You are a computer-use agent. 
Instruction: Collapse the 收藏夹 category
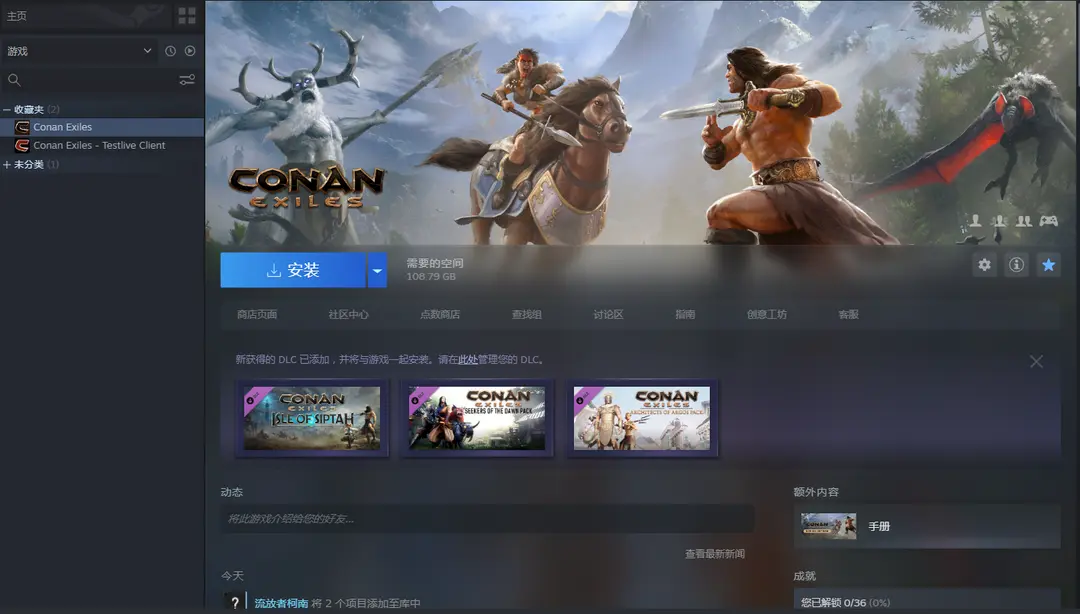click(7, 110)
